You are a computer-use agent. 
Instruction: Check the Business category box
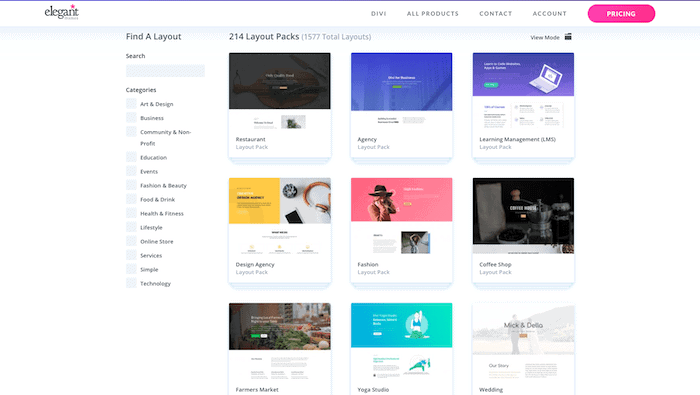(x=131, y=117)
